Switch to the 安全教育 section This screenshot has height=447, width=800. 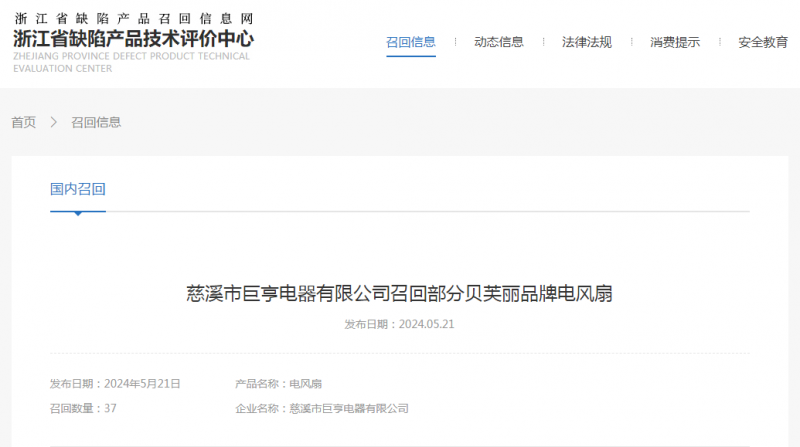(763, 42)
